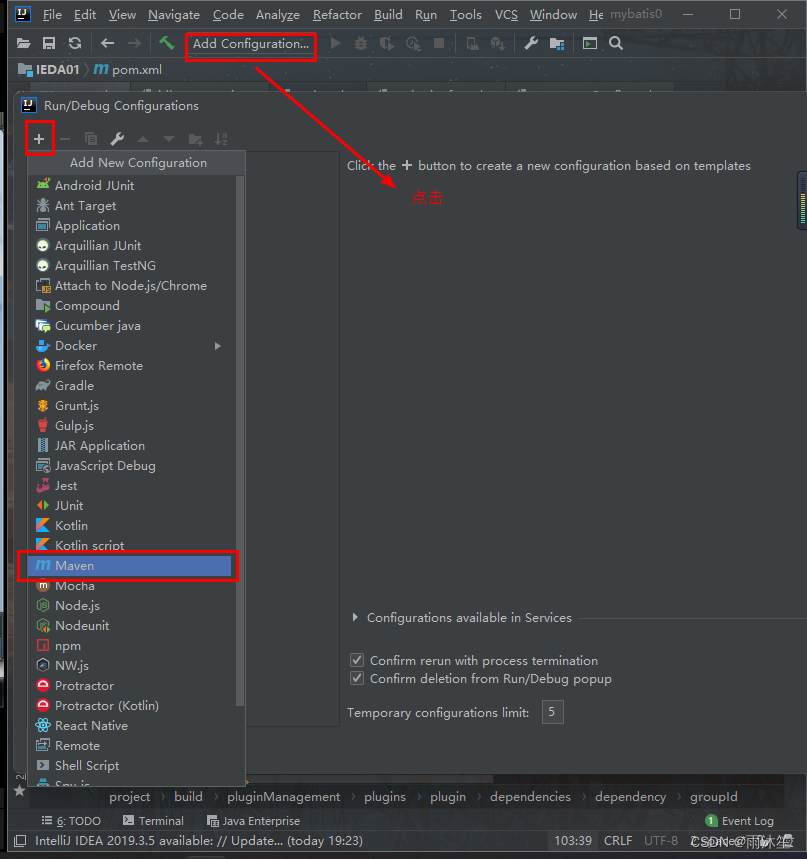Select Android JUnit configuration type
This screenshot has width=807, height=859.
point(131,186)
